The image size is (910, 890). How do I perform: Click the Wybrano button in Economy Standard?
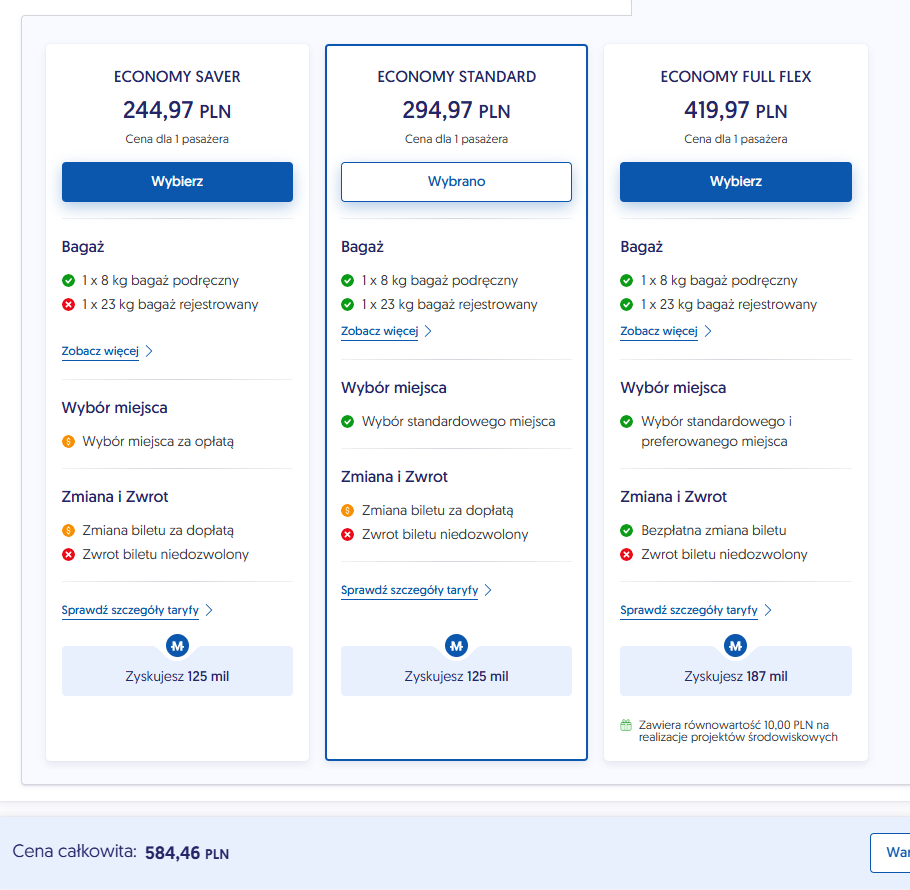(456, 182)
